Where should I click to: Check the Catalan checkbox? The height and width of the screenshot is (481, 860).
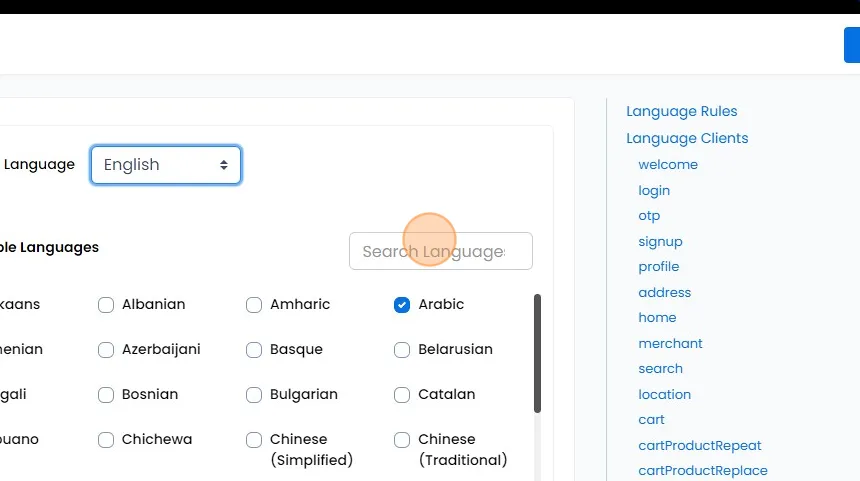point(402,394)
